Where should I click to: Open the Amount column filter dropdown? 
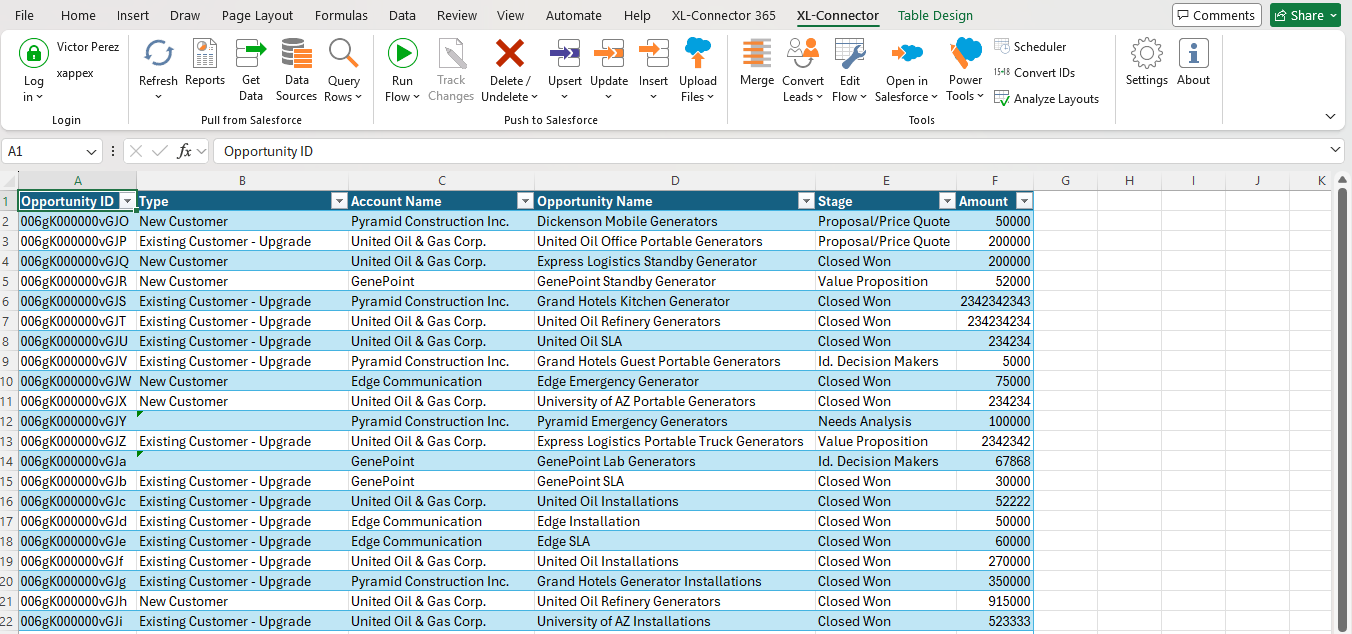click(x=1023, y=201)
